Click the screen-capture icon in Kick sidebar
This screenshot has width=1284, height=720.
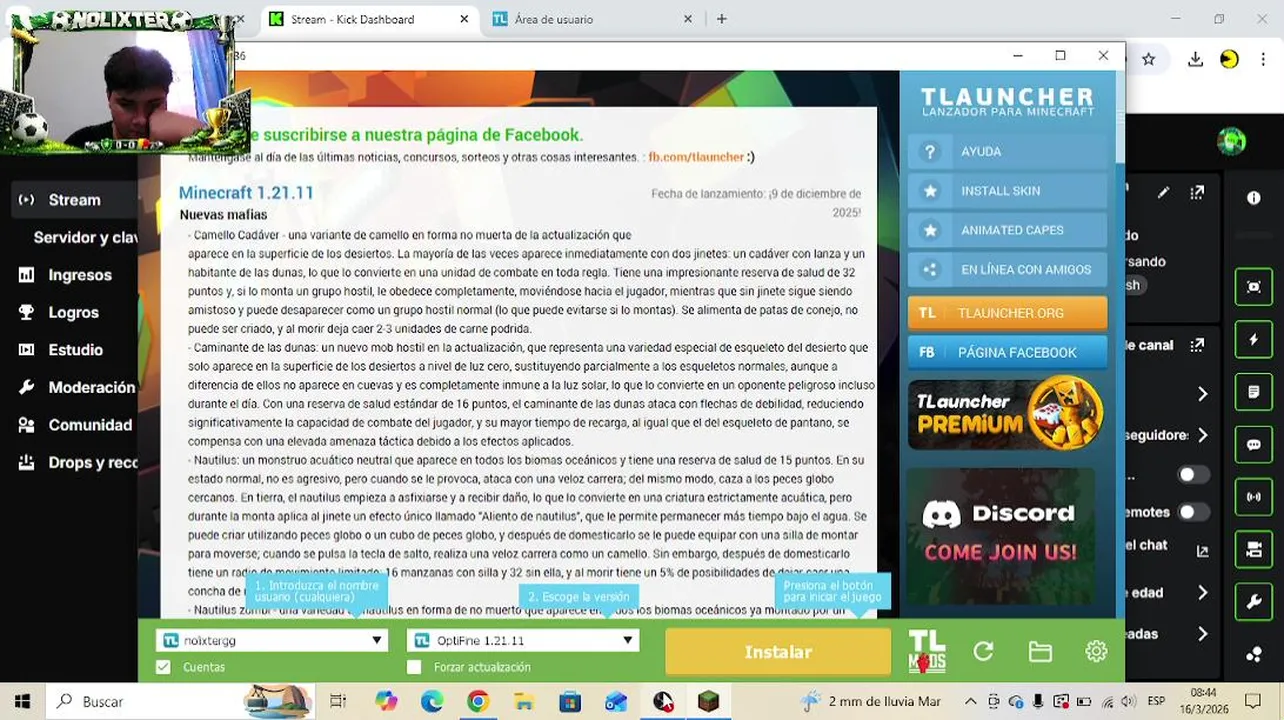[x=1254, y=287]
